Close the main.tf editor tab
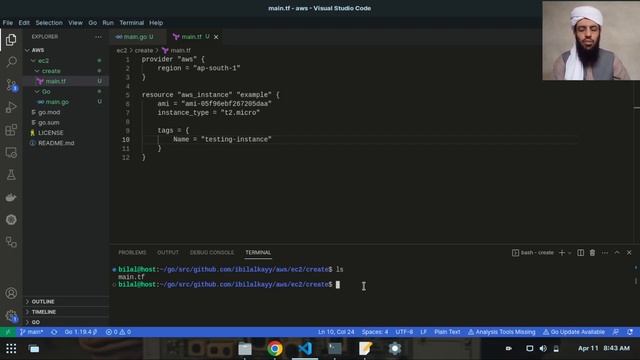Screen dimensions: 640x360 point(216,37)
